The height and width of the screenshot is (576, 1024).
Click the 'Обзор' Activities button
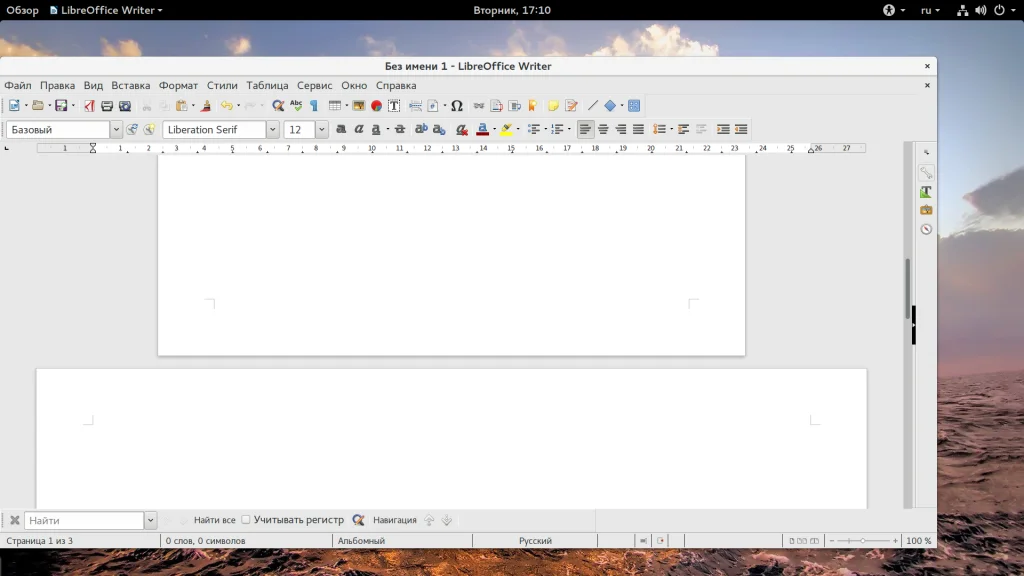22,10
